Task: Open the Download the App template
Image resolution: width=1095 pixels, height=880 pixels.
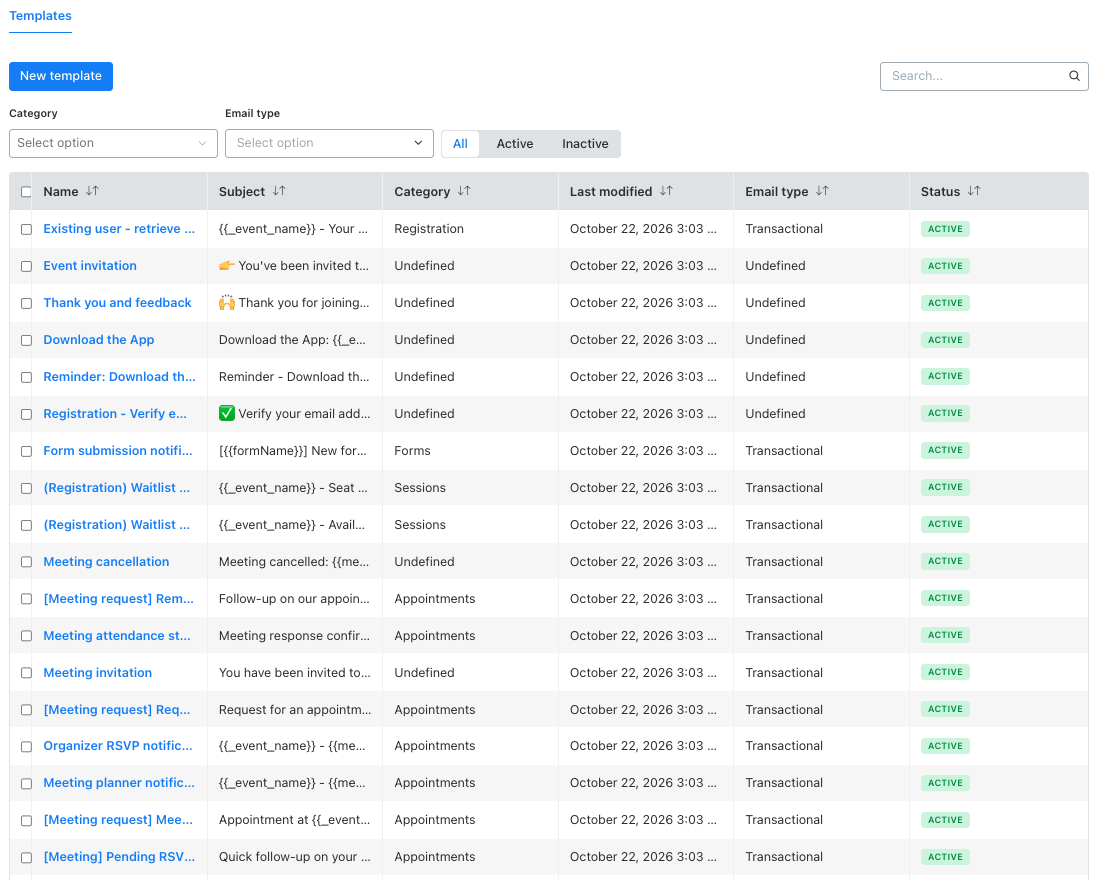Action: (98, 340)
